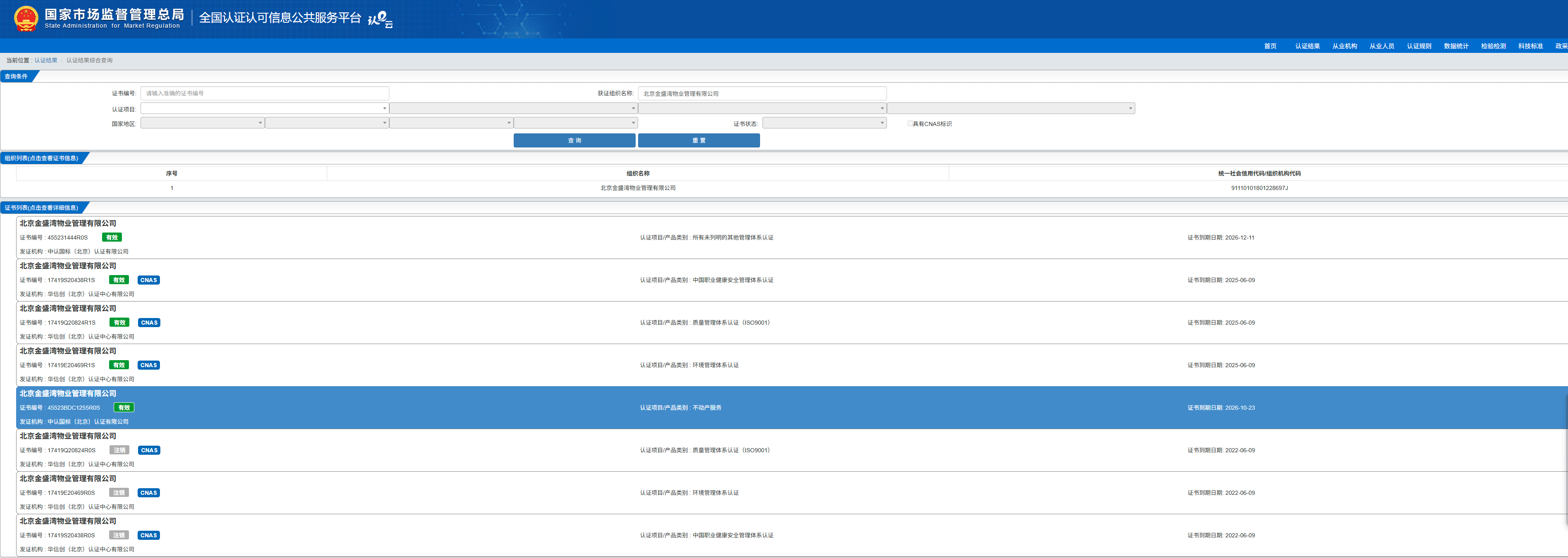The height and width of the screenshot is (558, 1568).
Task: Click the 获证组织名称 input field
Action: coord(762,93)
